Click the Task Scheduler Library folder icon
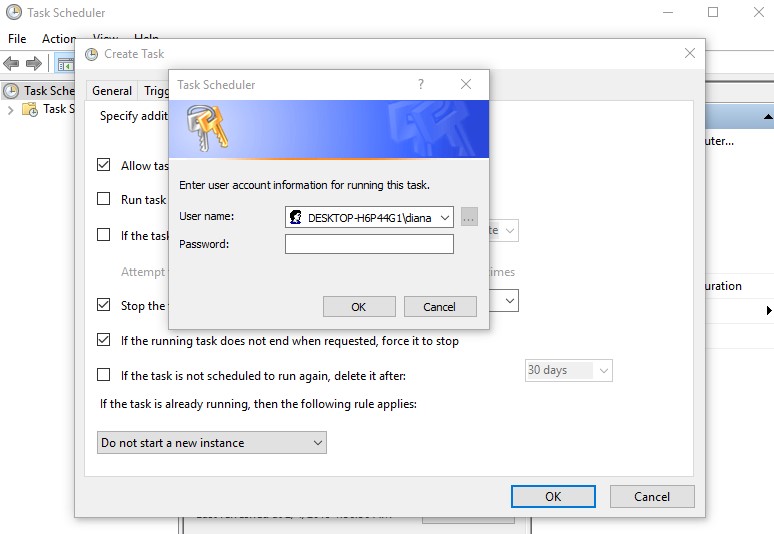Viewport: 774px width, 534px height. pos(30,109)
